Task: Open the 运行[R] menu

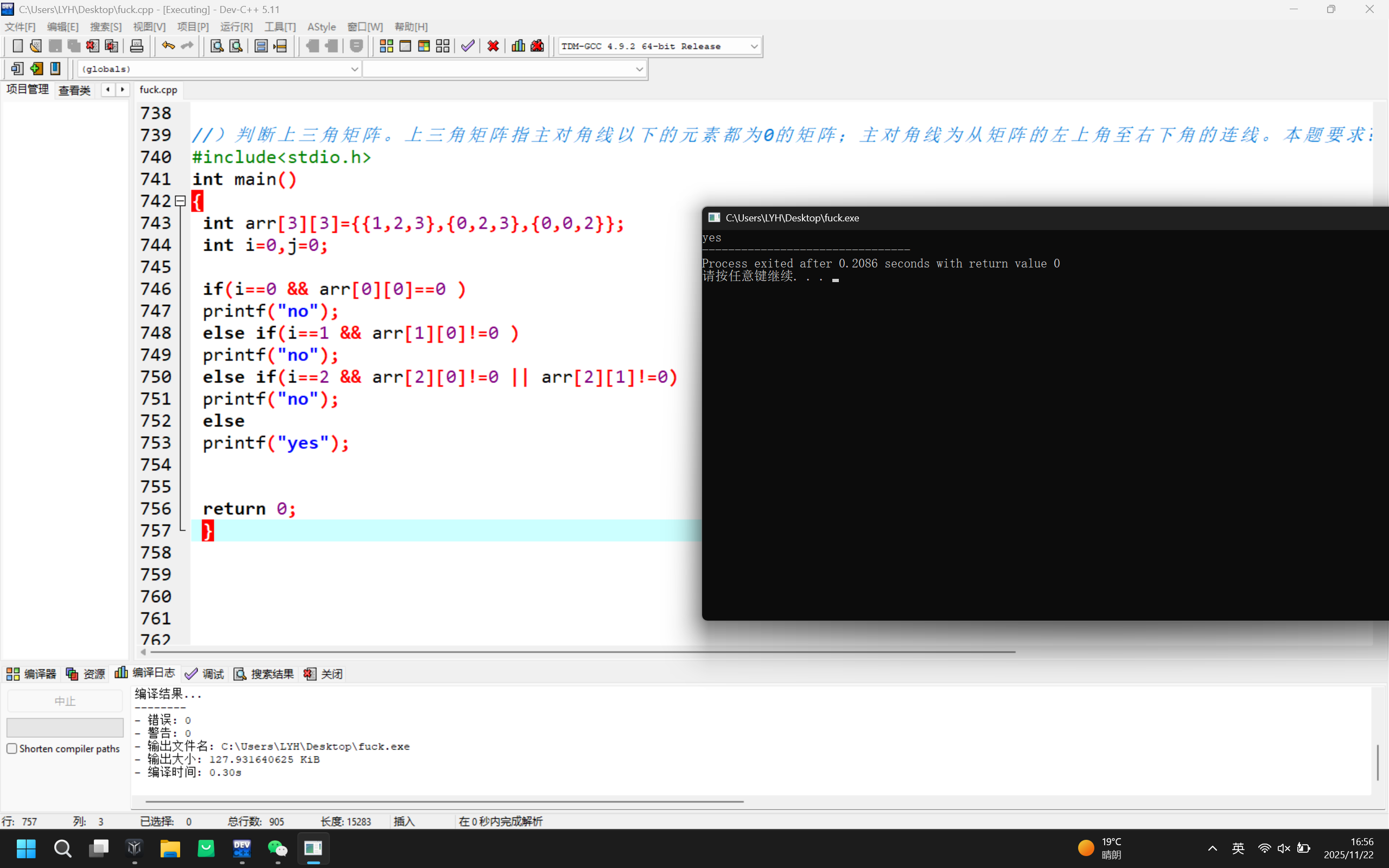Action: pyautogui.click(x=236, y=27)
